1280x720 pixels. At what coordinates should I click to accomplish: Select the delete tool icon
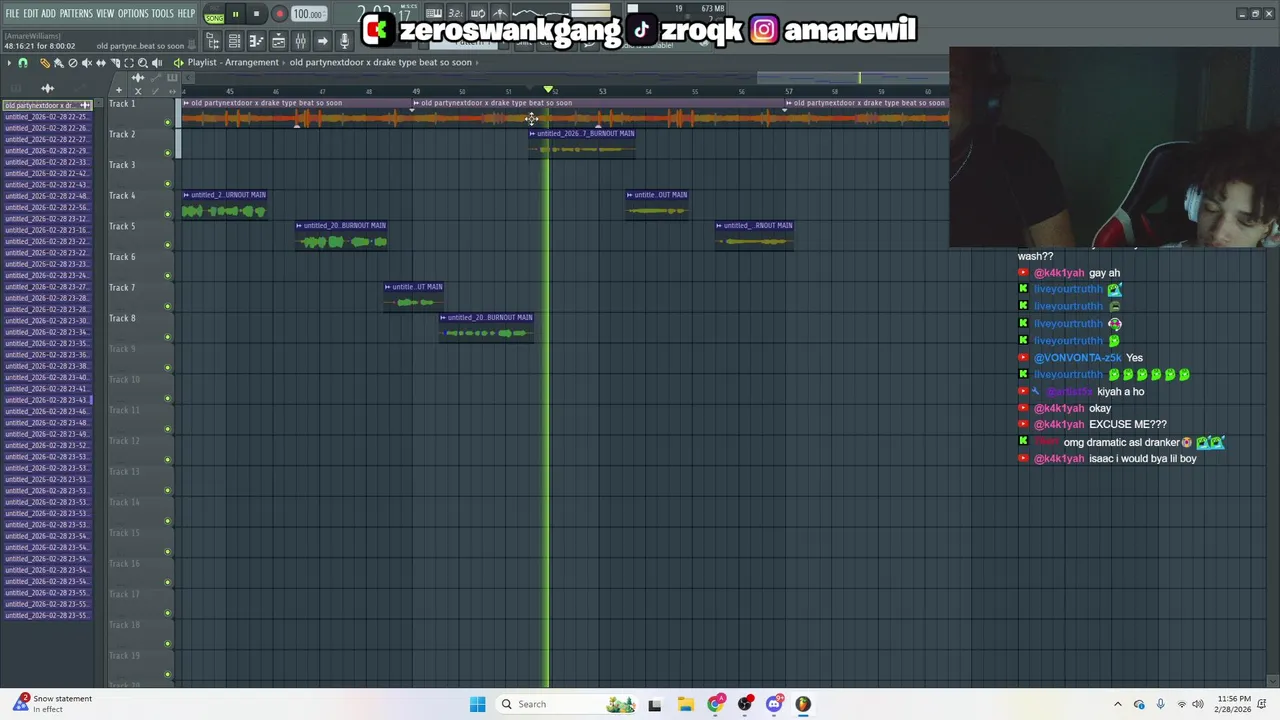click(73, 63)
